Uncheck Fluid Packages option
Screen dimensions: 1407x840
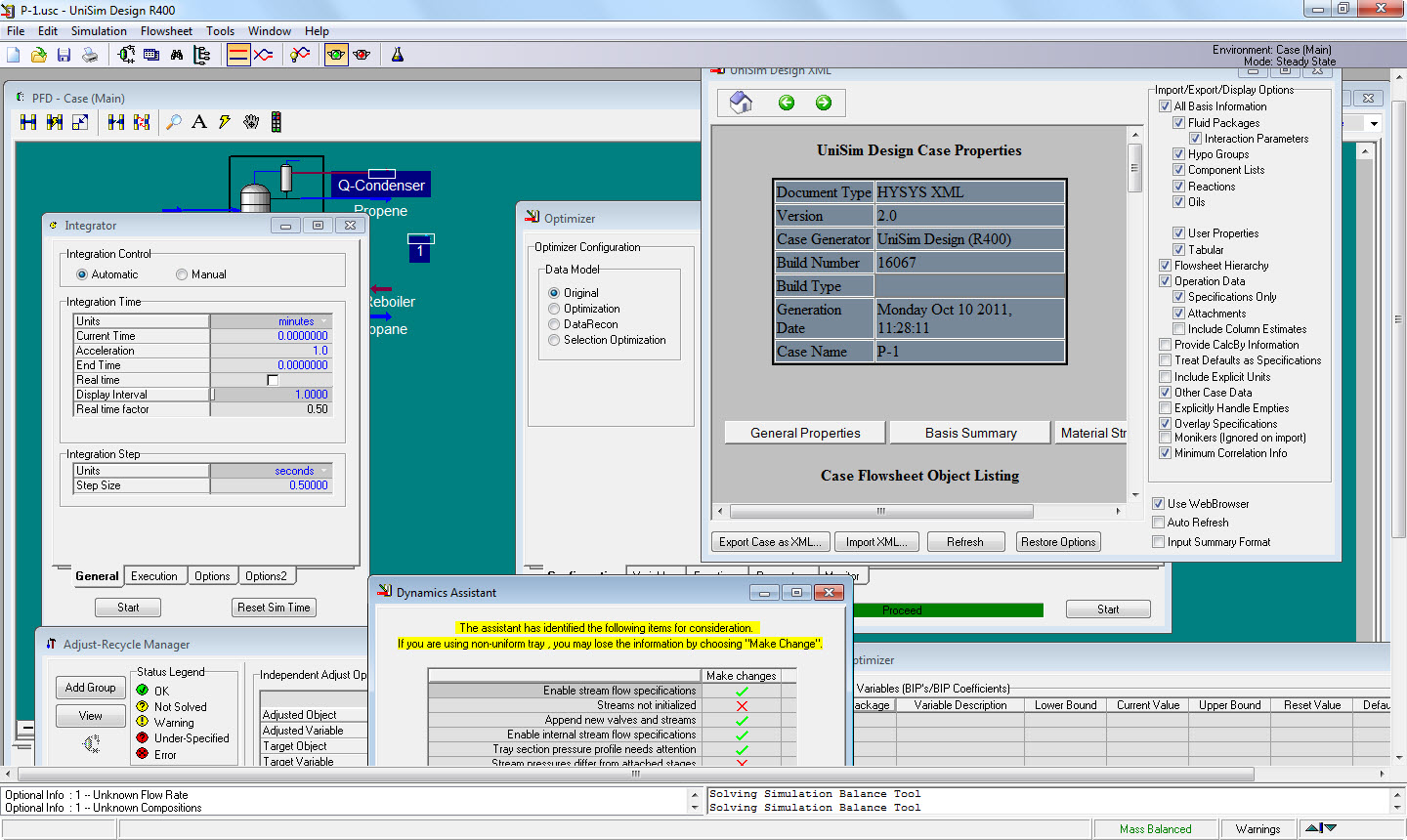coord(1178,123)
